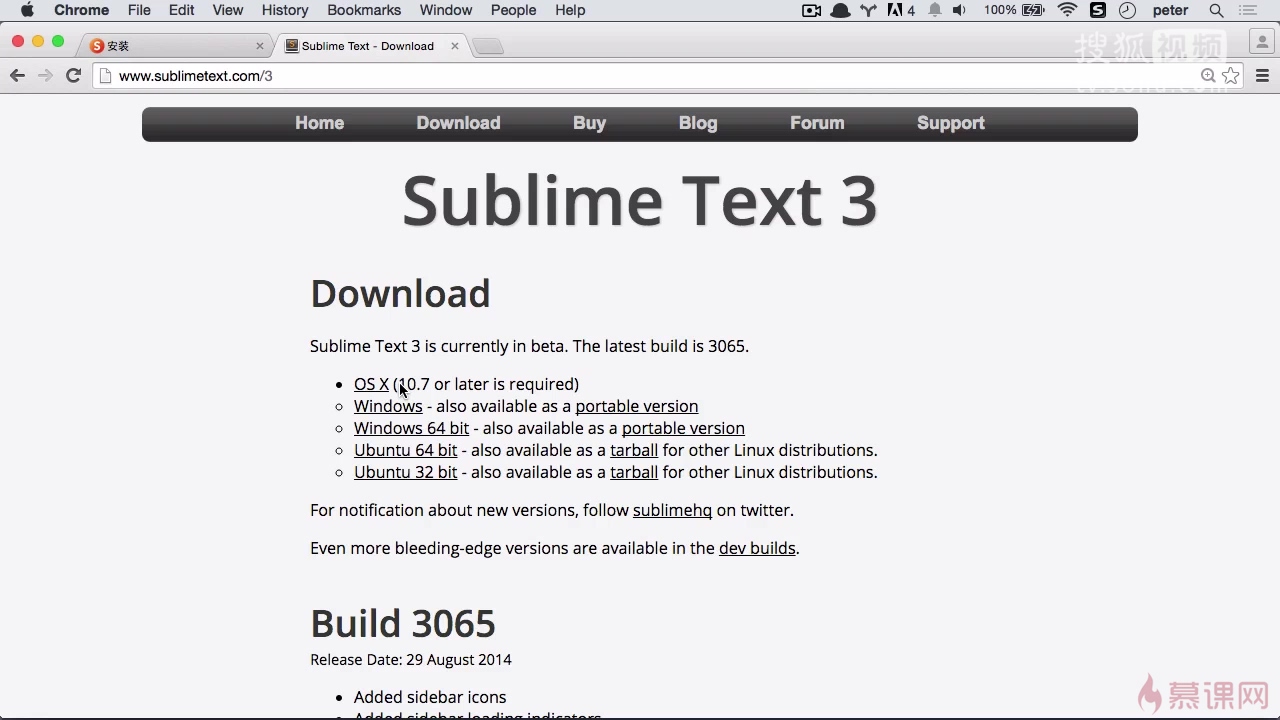Click the Download section heading
Screen dimensions: 1280x720
tap(400, 293)
